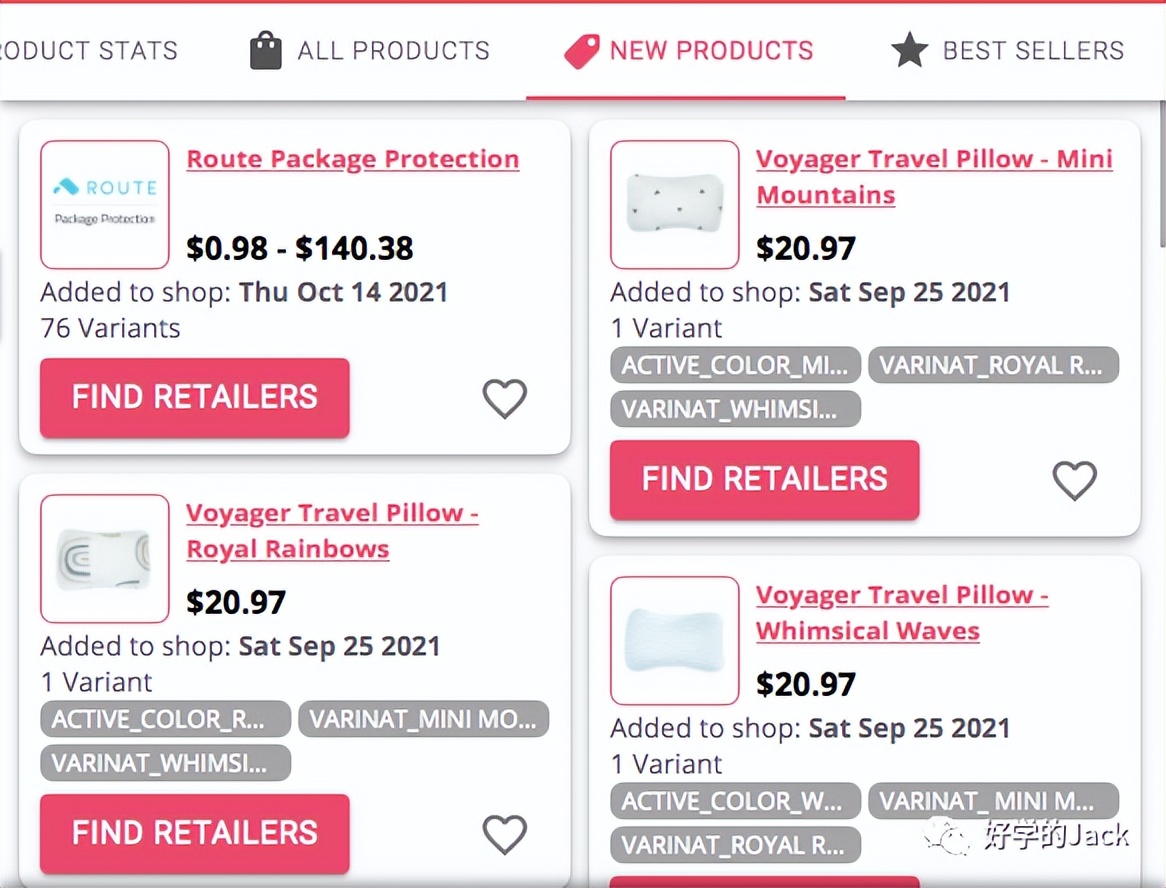Open the Product Stats tab
The height and width of the screenshot is (888, 1166).
[x=88, y=50]
